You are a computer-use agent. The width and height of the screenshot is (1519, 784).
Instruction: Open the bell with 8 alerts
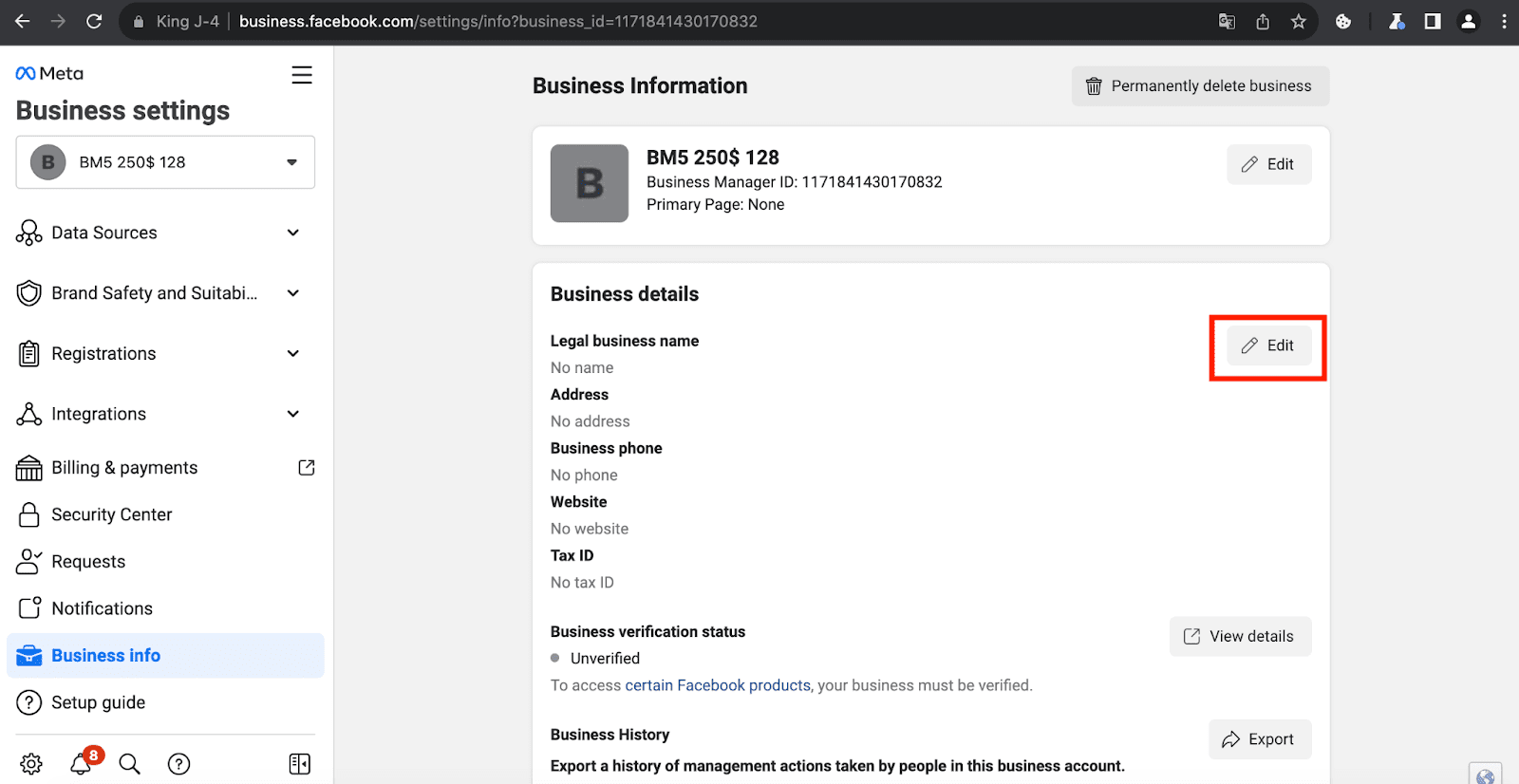(82, 763)
